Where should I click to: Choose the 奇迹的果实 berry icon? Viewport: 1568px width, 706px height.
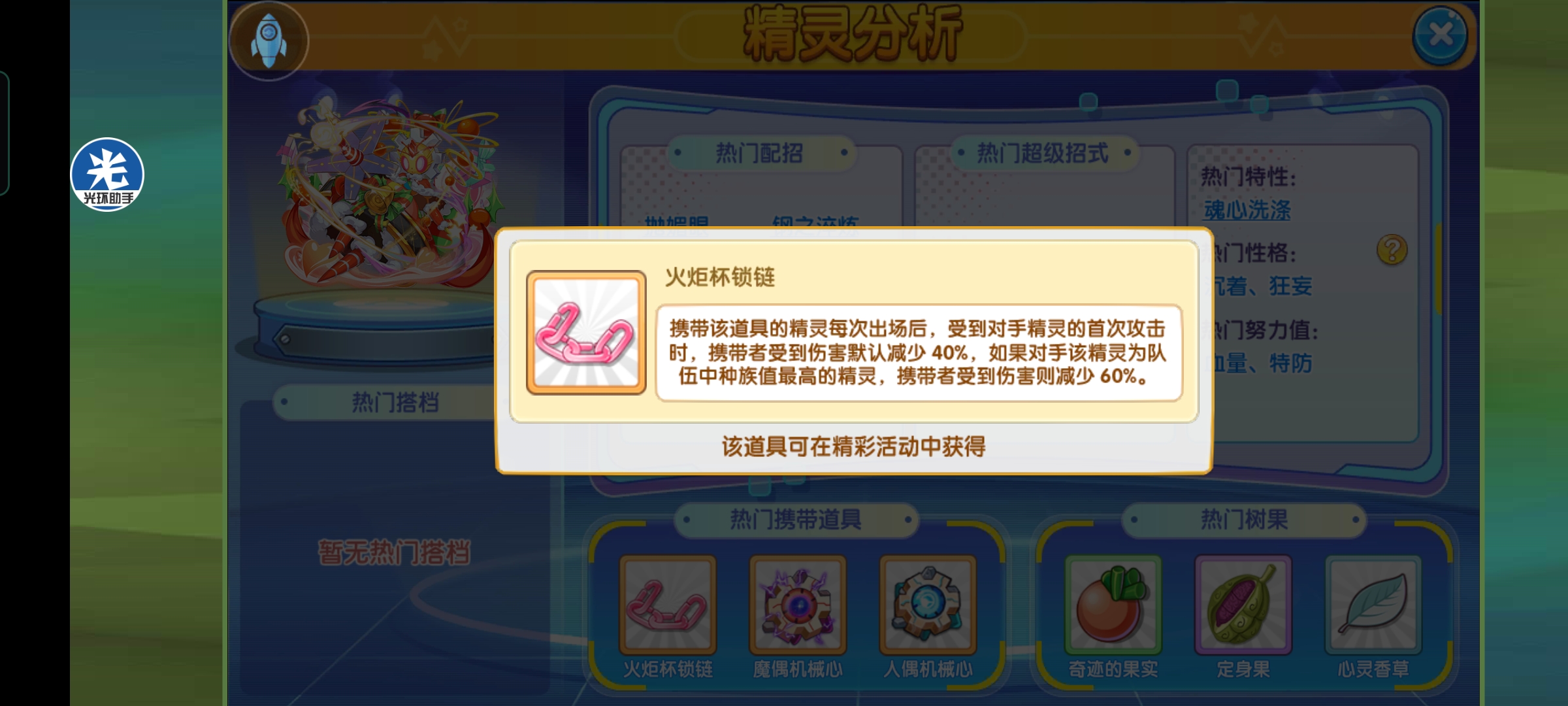[x=1113, y=605]
